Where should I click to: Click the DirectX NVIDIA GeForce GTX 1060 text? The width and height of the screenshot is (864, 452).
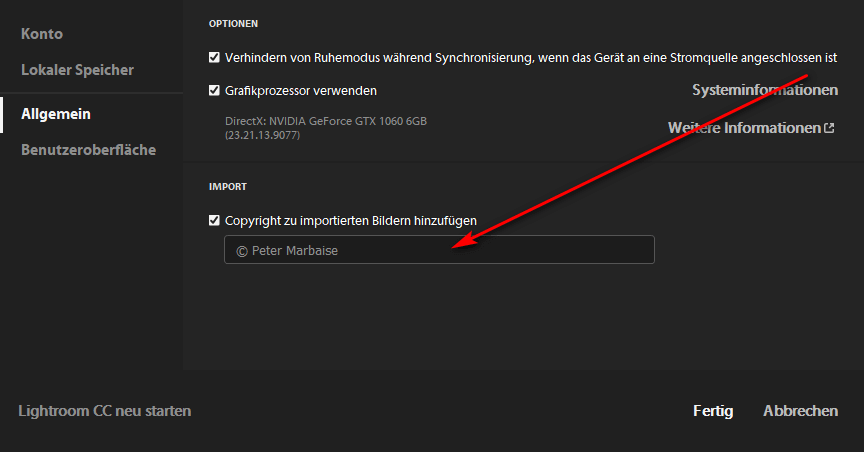point(326,121)
